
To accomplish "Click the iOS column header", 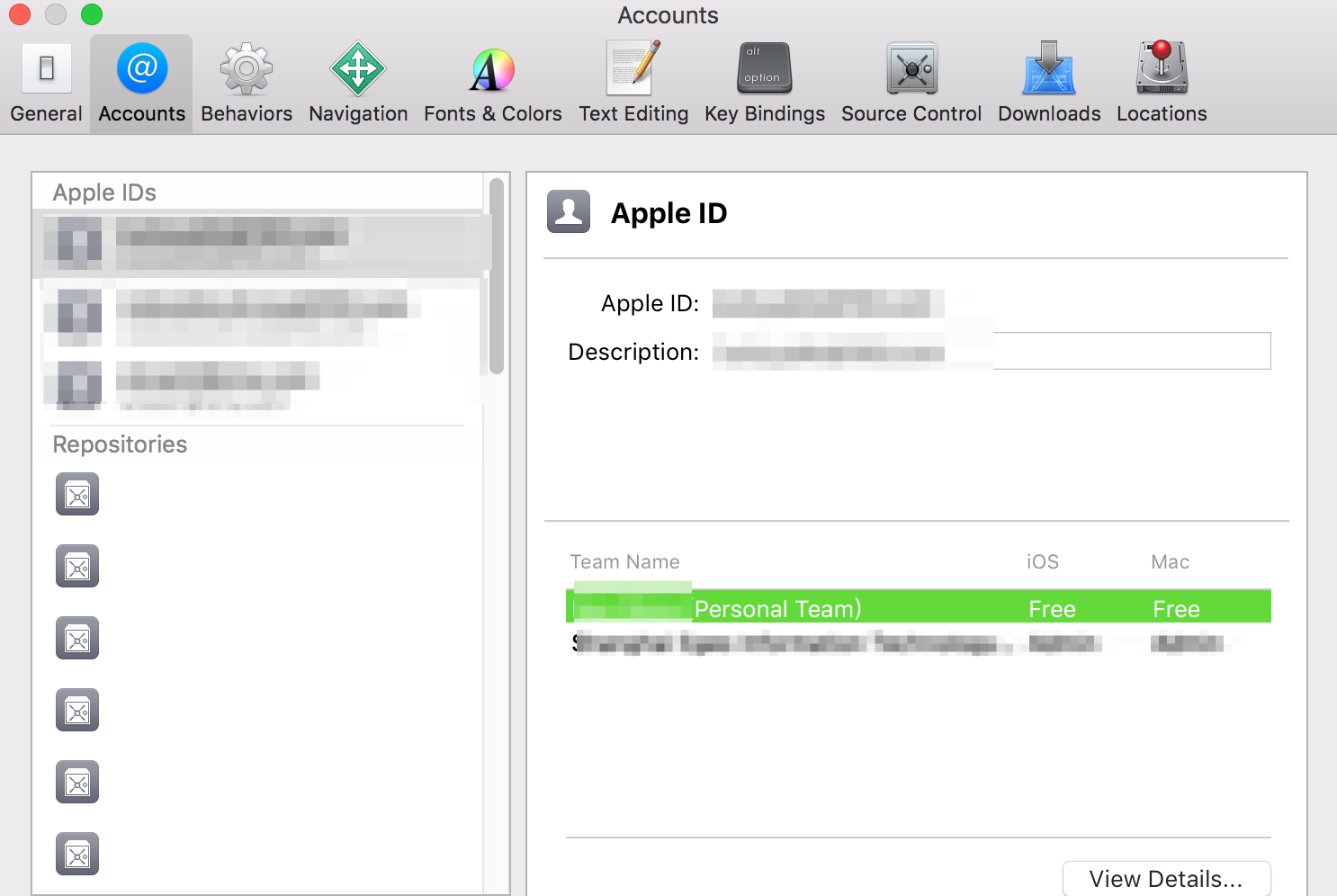I will click(1043, 562).
